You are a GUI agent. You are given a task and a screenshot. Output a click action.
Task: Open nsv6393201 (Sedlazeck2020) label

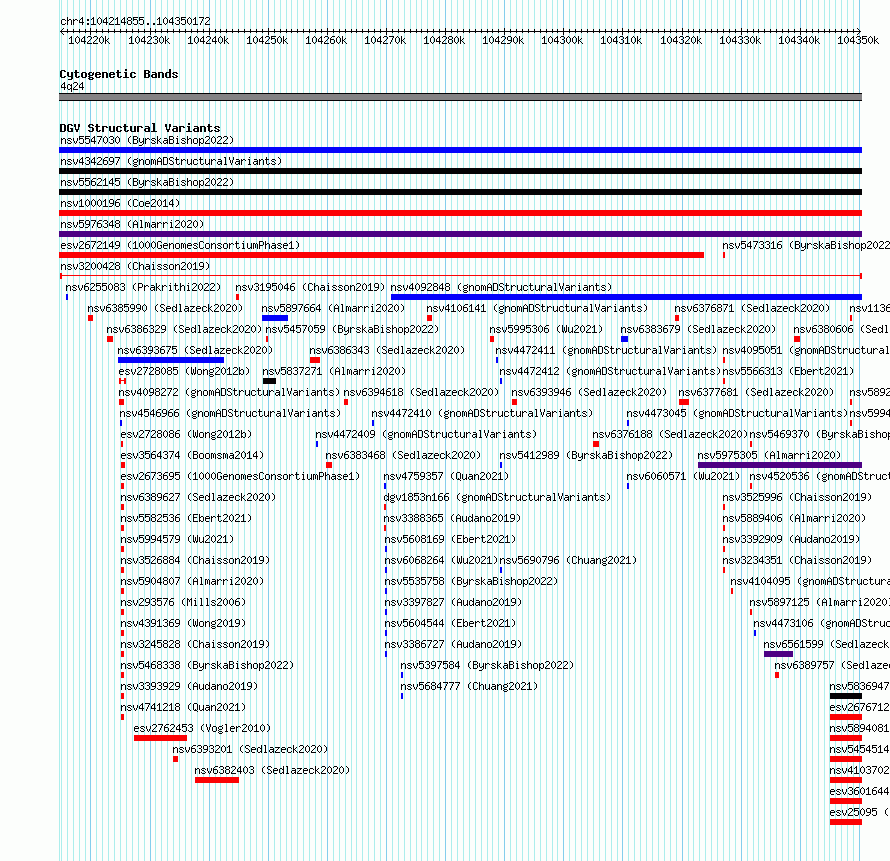pos(250,749)
